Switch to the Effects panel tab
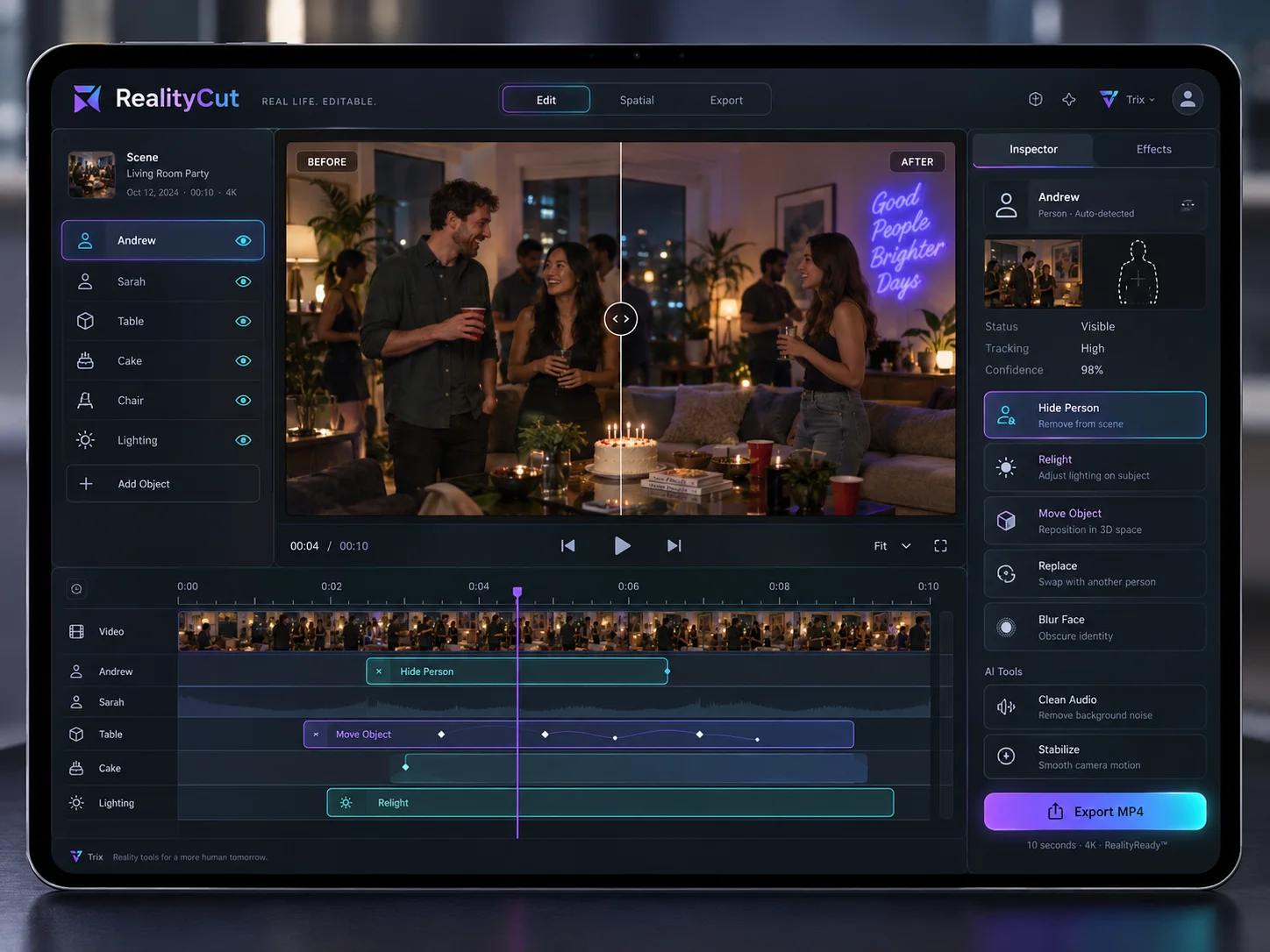This screenshot has width=1270, height=952. point(1153,149)
